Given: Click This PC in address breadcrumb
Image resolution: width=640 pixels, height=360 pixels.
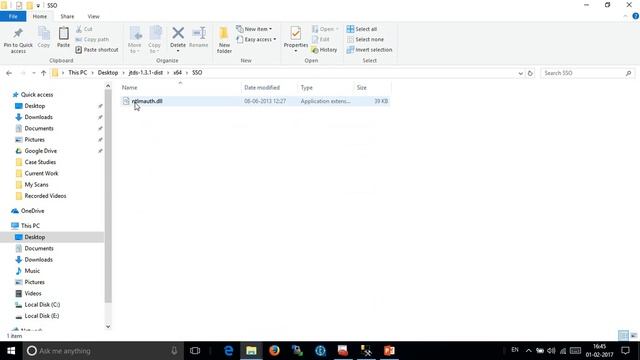Looking at the screenshot, I should [78, 72].
